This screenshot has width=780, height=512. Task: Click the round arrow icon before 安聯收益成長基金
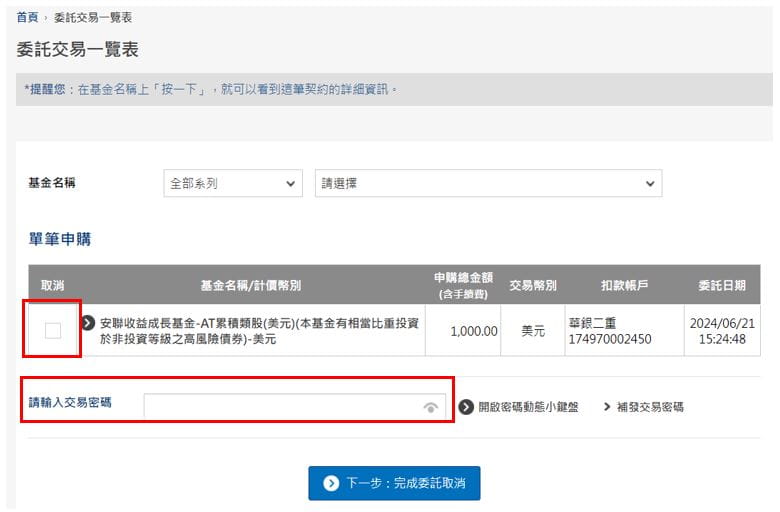(x=89, y=323)
